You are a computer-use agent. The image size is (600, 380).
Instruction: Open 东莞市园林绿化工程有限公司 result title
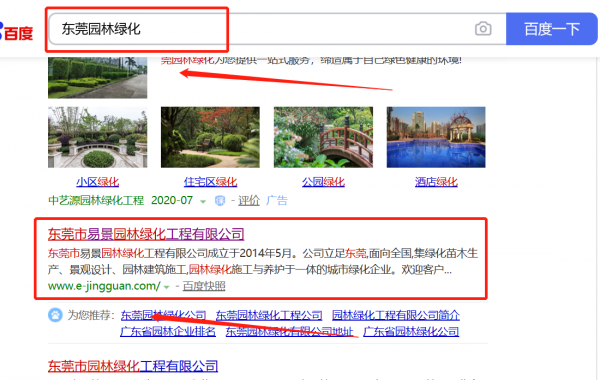pos(133,366)
